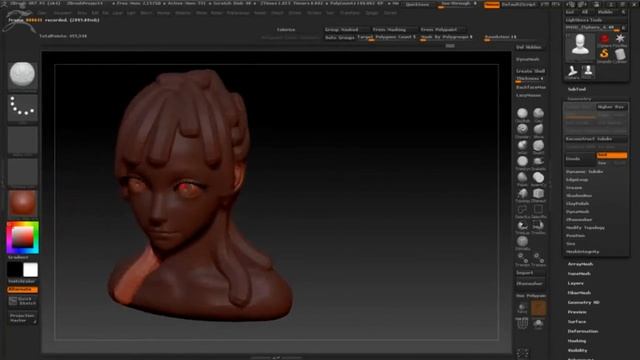
Task: Toggle the orange Menus button
Action: tap(492, 4)
